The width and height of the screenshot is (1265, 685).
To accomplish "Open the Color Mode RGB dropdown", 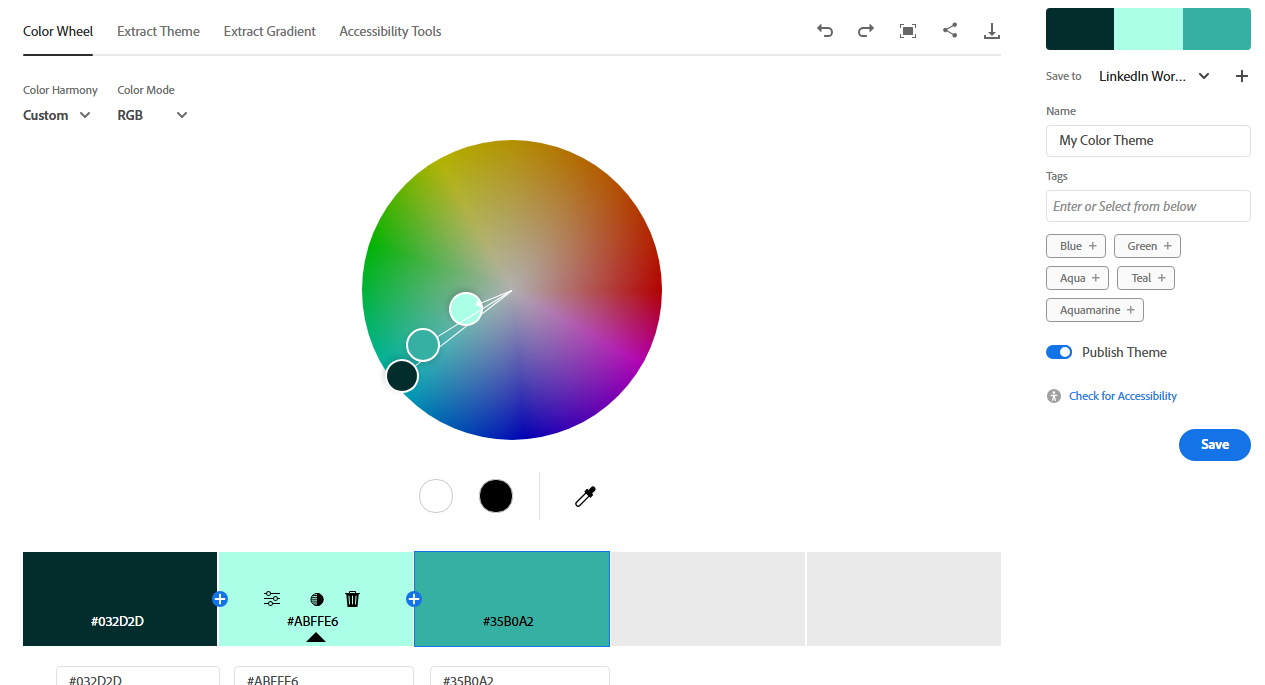I will pyautogui.click(x=152, y=115).
